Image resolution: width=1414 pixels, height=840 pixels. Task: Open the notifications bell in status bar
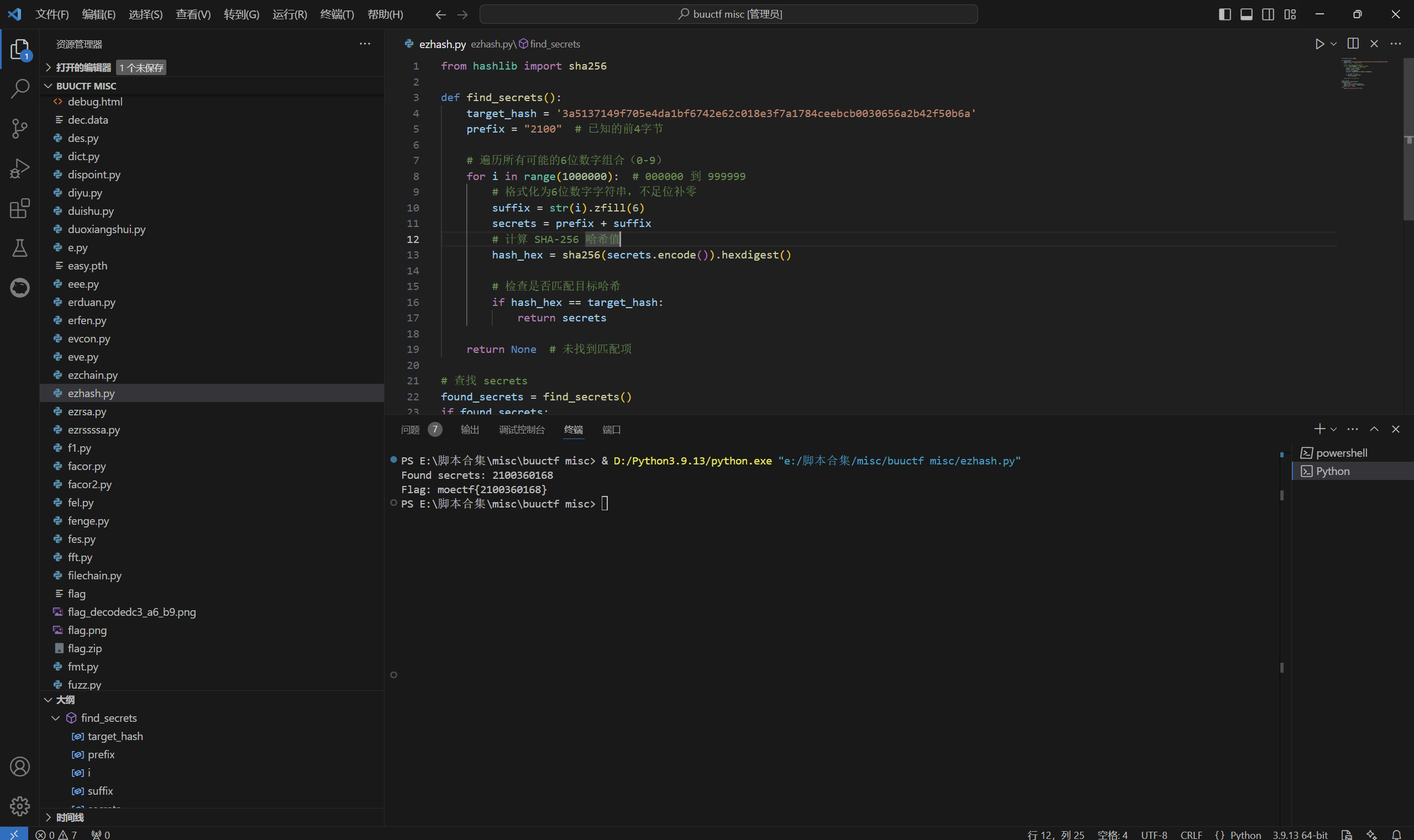1396,834
